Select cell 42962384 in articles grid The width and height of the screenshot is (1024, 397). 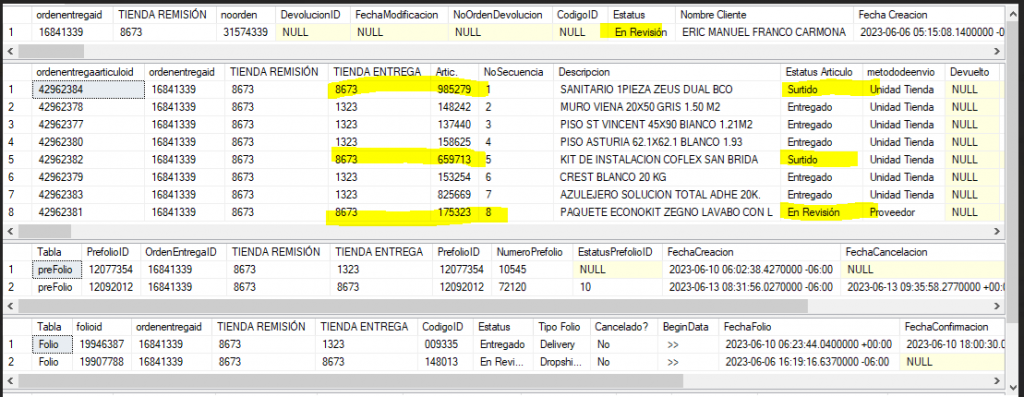88,89
